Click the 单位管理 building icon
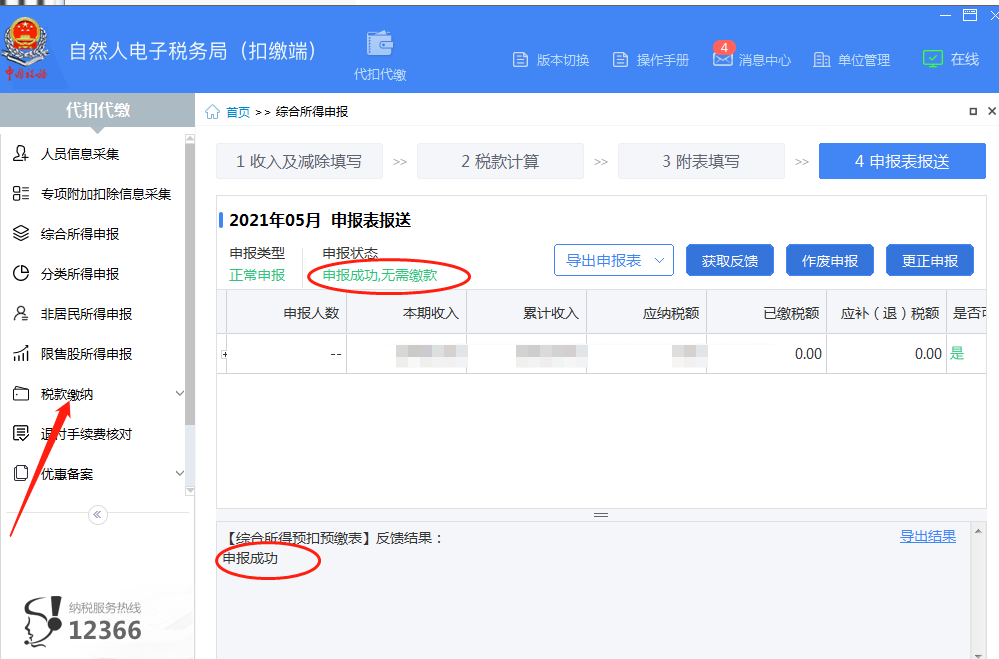Image resolution: width=999 pixels, height=659 pixels. point(822,60)
